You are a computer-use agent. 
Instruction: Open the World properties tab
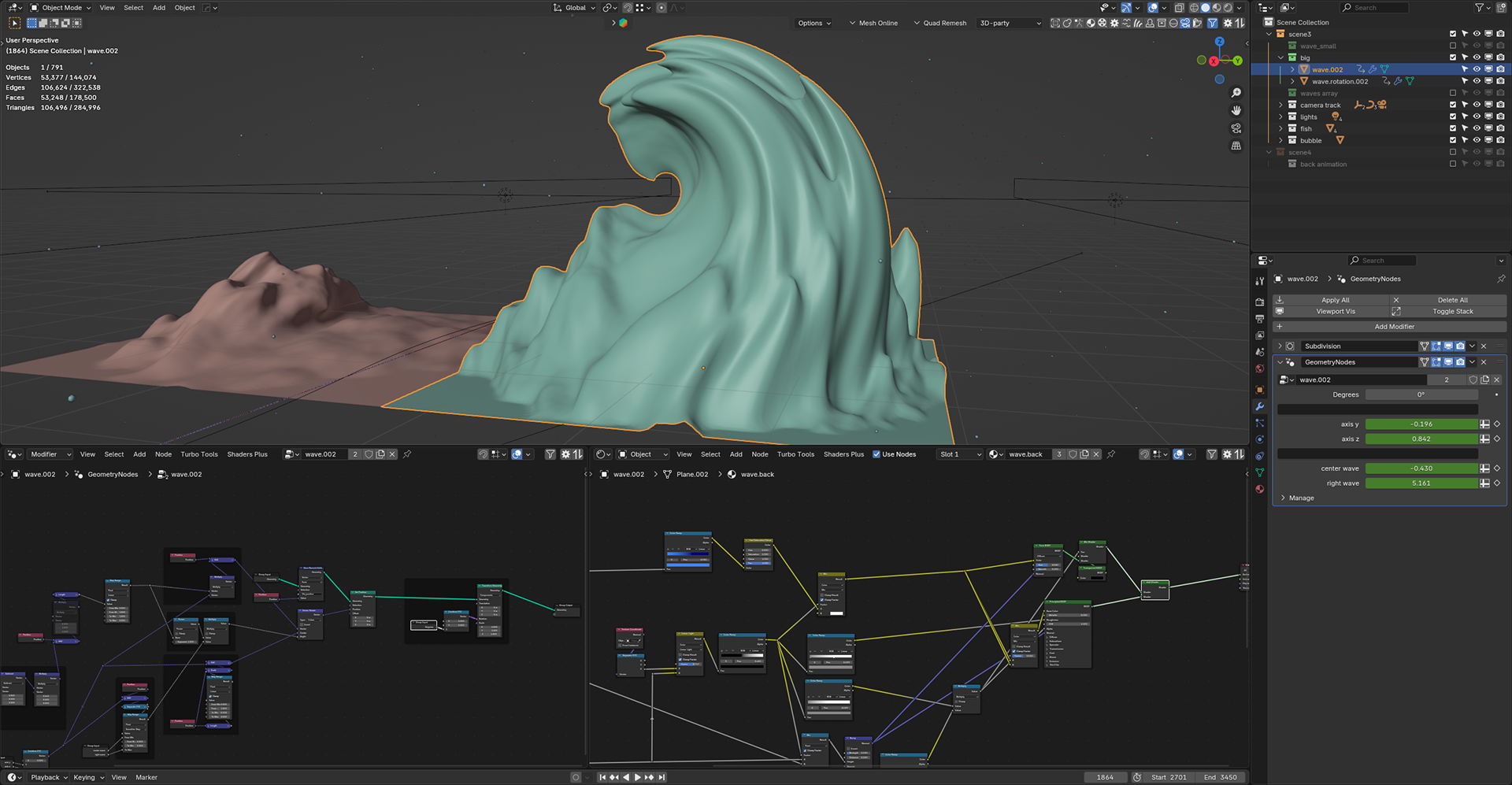1259,368
